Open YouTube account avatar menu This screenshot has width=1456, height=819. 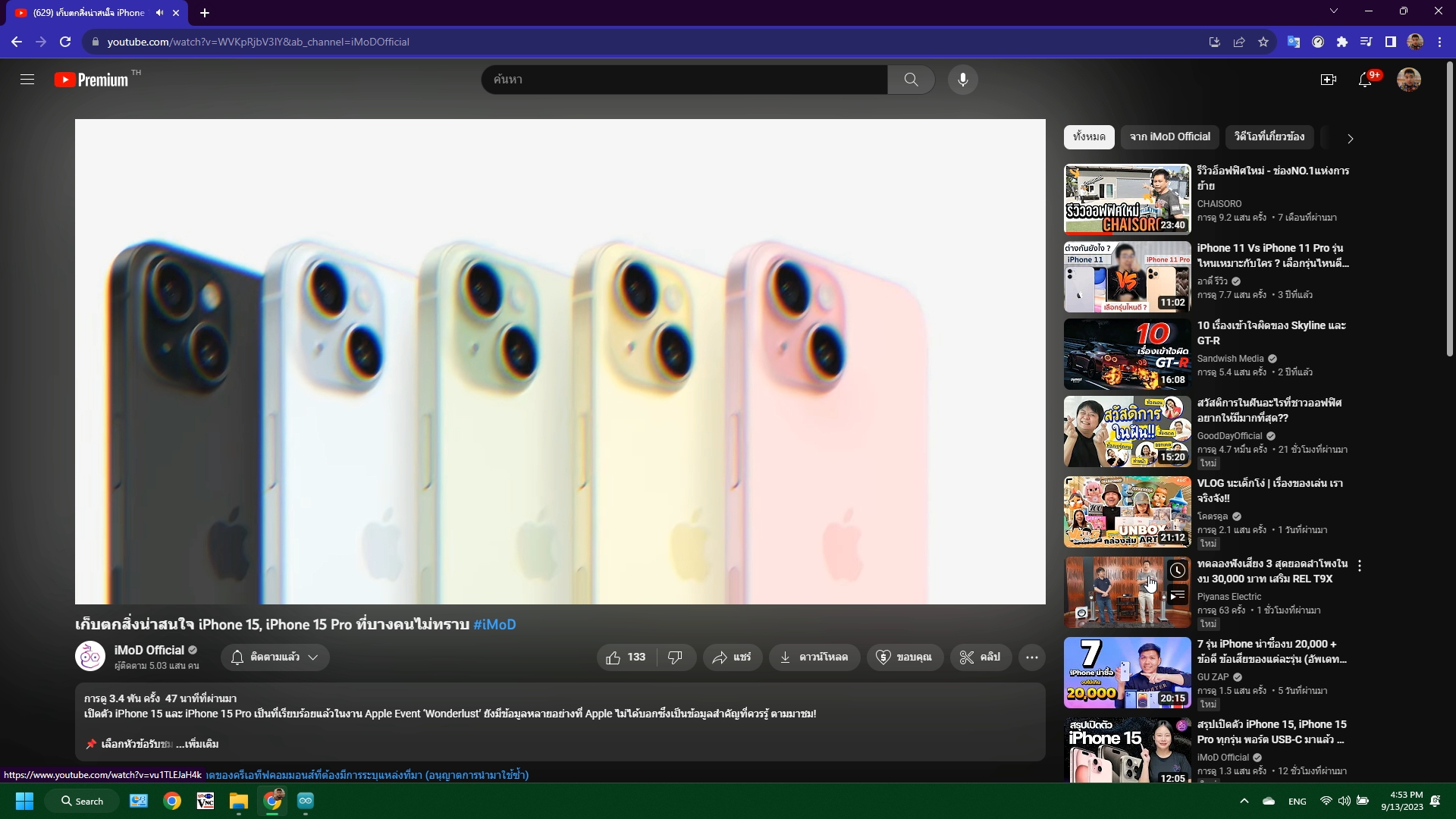(1408, 80)
